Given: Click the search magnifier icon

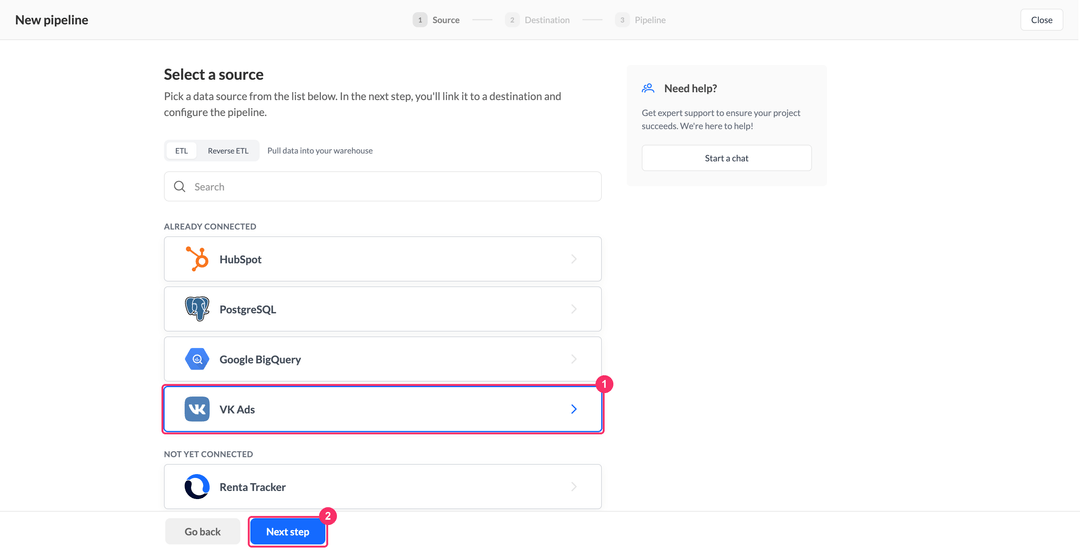Looking at the screenshot, I should pos(180,187).
